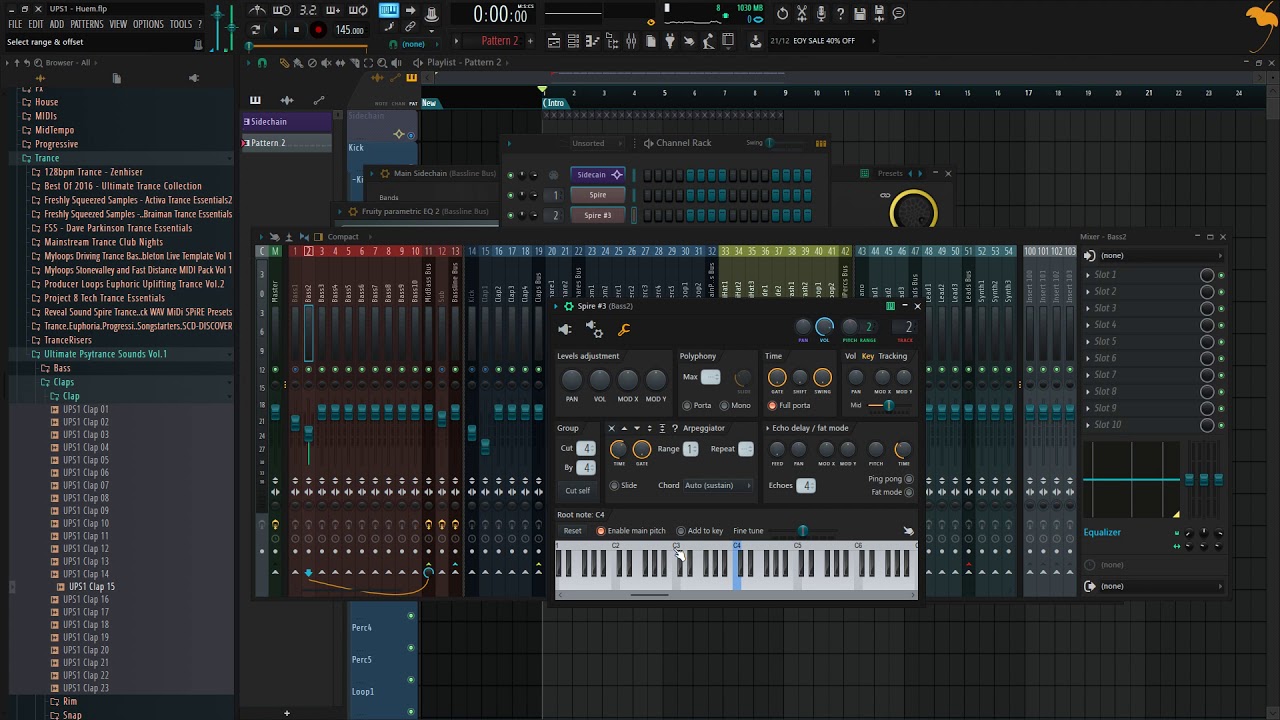Select the playlist draw pencil tool
This screenshot has height=720, width=1280.
[284, 62]
